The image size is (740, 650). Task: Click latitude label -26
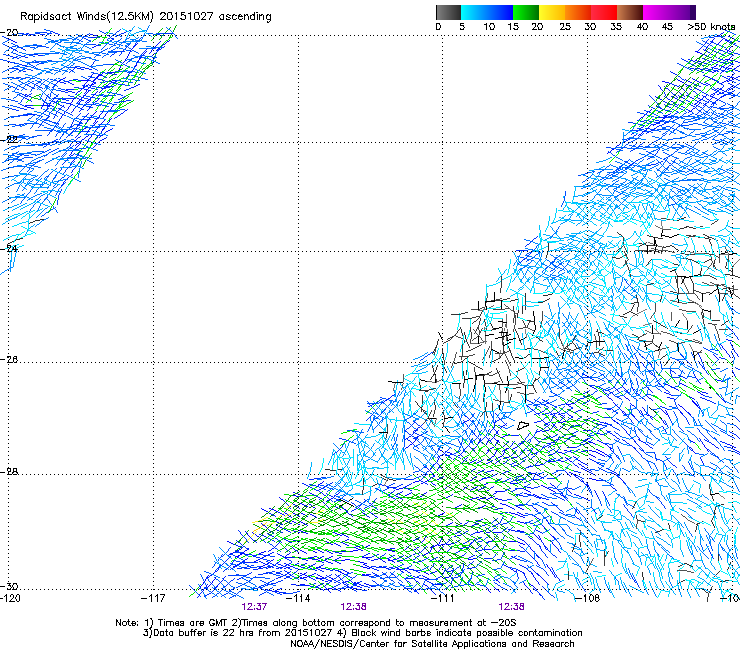pos(10,360)
